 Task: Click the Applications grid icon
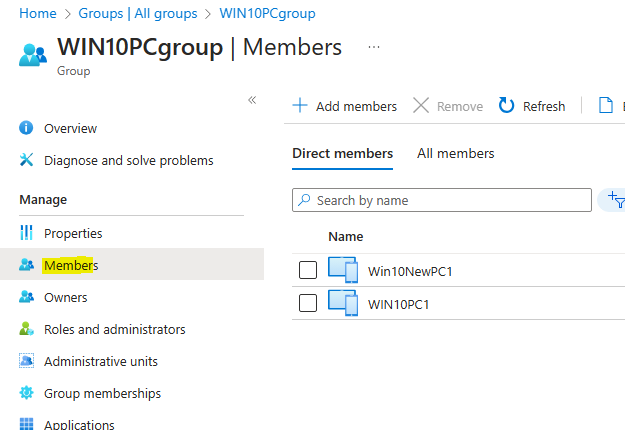(26, 424)
